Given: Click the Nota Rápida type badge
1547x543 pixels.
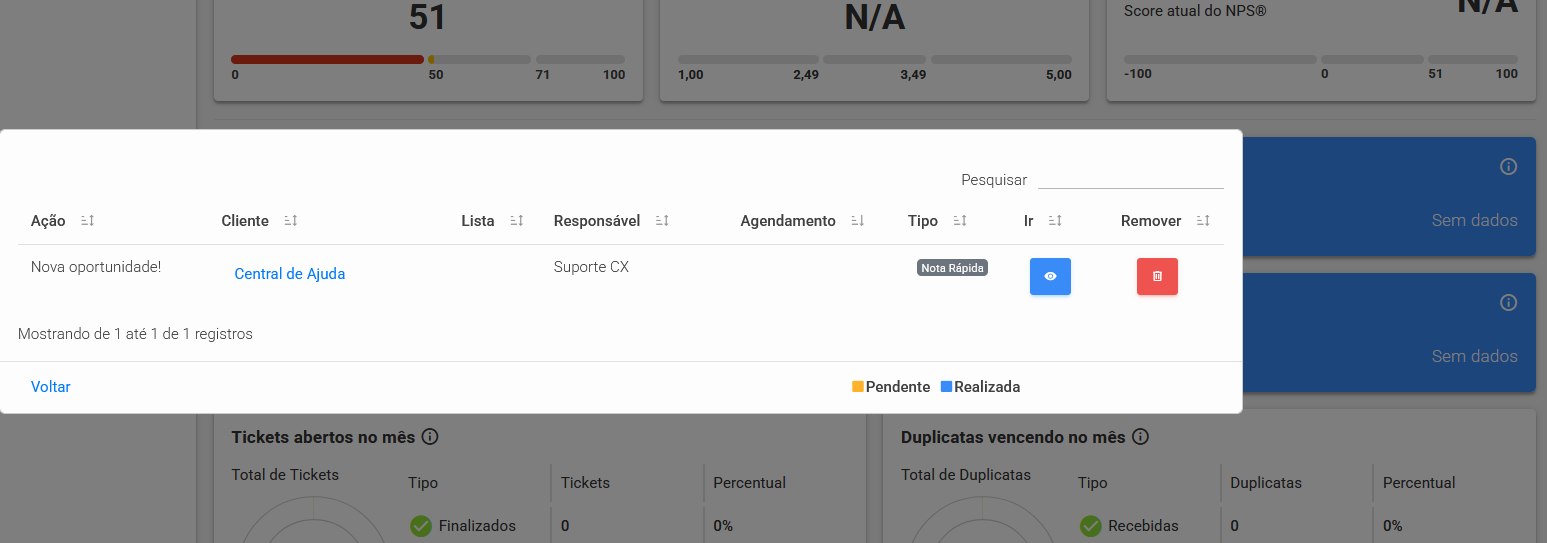Looking at the screenshot, I should pos(952,268).
